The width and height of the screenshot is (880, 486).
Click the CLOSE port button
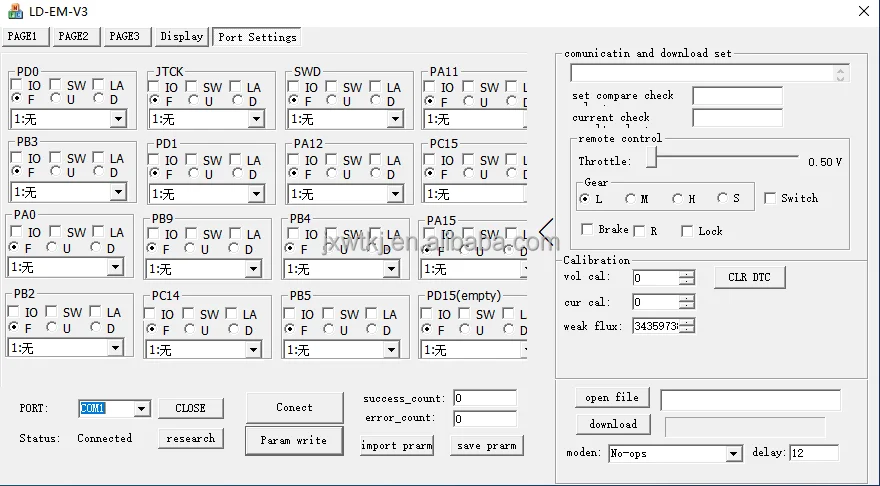[191, 408]
